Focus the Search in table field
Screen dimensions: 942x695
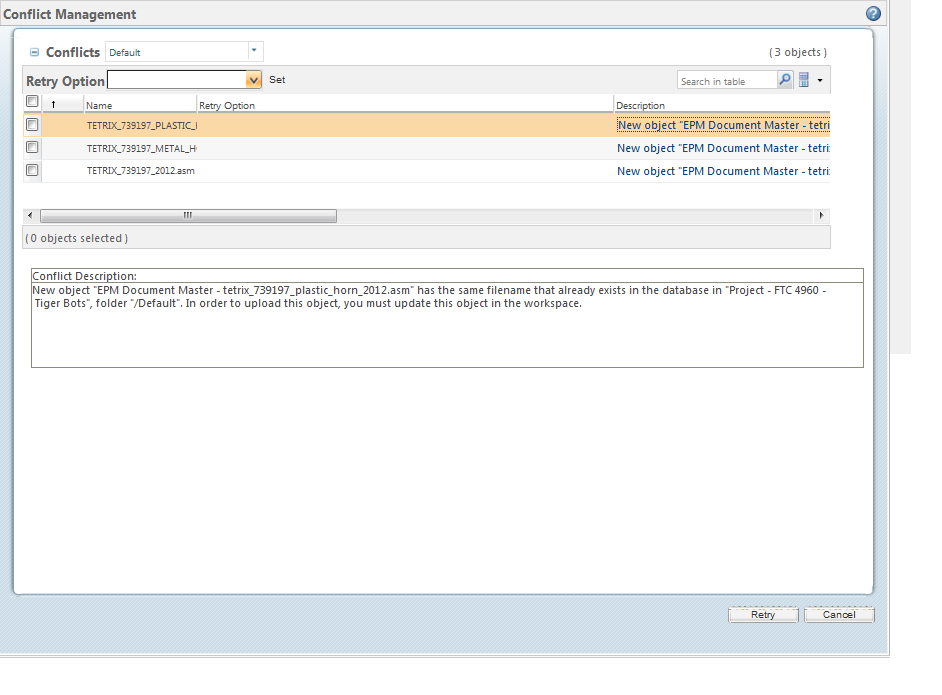point(727,81)
